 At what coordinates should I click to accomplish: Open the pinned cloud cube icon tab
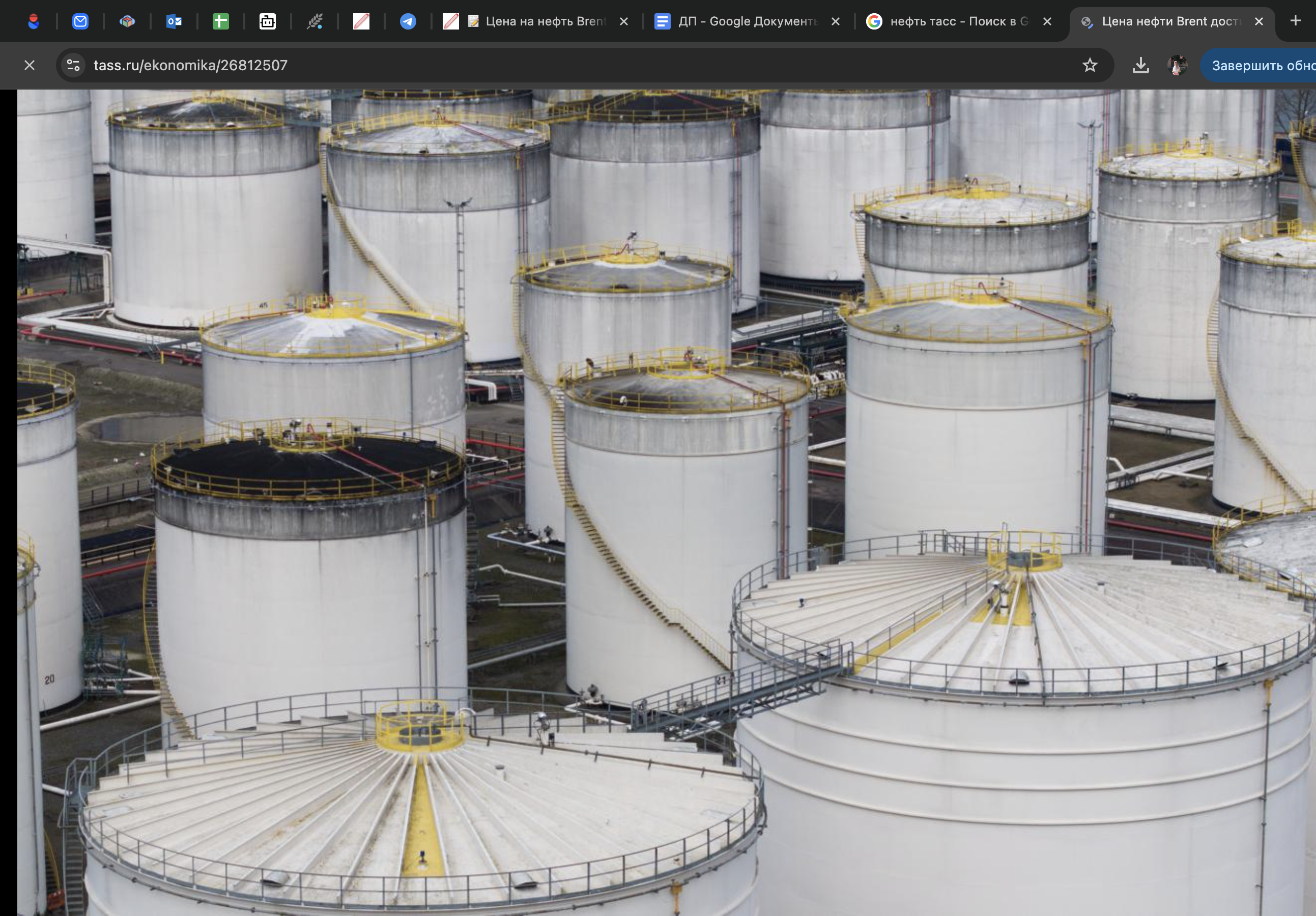pos(127,22)
